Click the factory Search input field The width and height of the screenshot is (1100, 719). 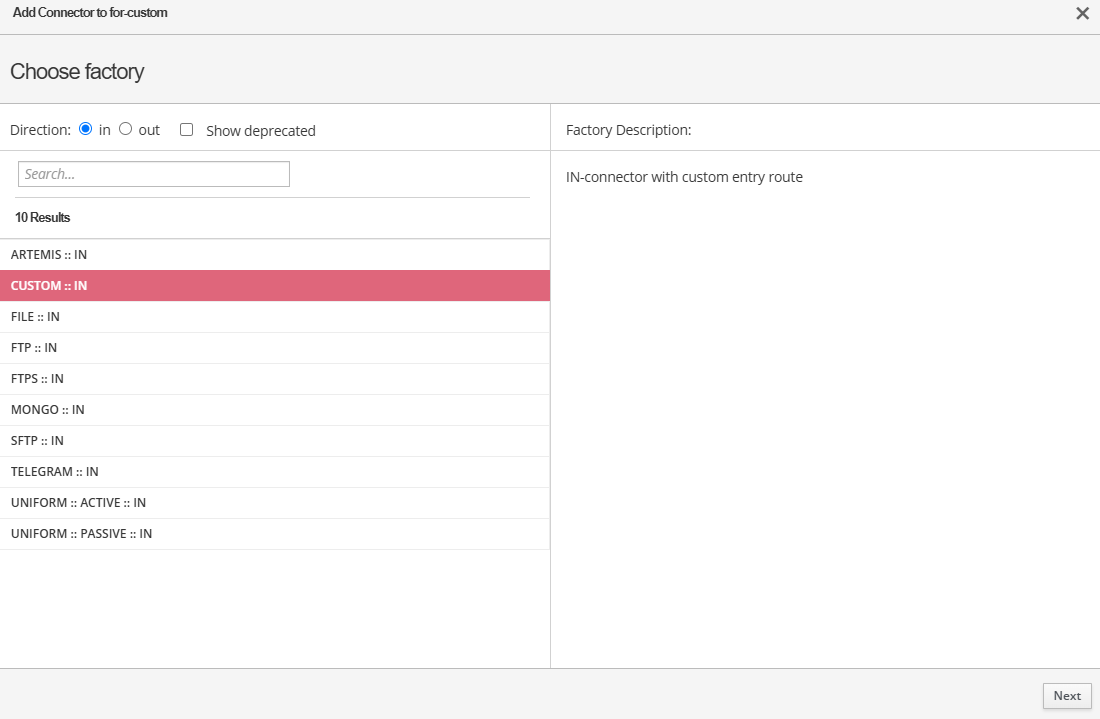(154, 174)
